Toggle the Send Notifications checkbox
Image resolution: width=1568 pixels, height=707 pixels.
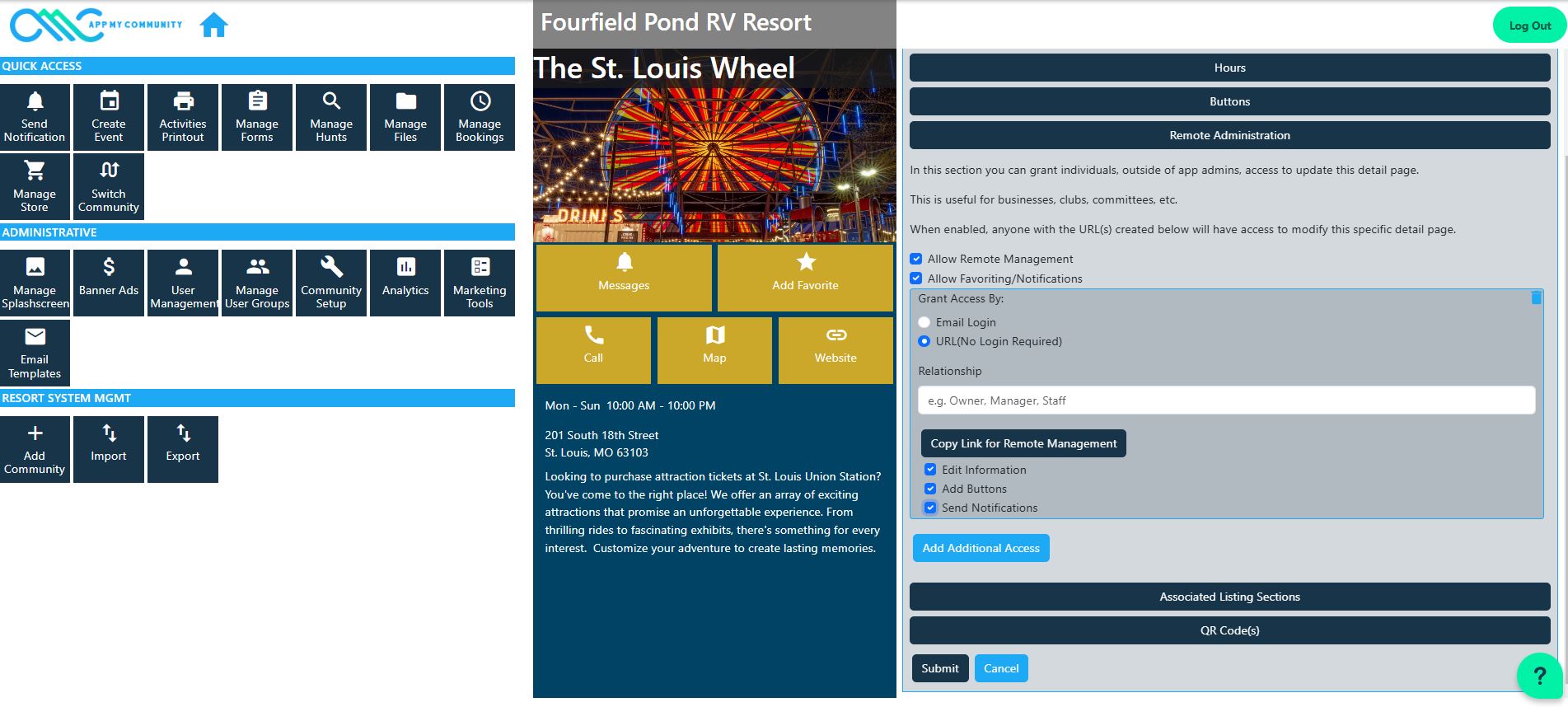coord(930,508)
